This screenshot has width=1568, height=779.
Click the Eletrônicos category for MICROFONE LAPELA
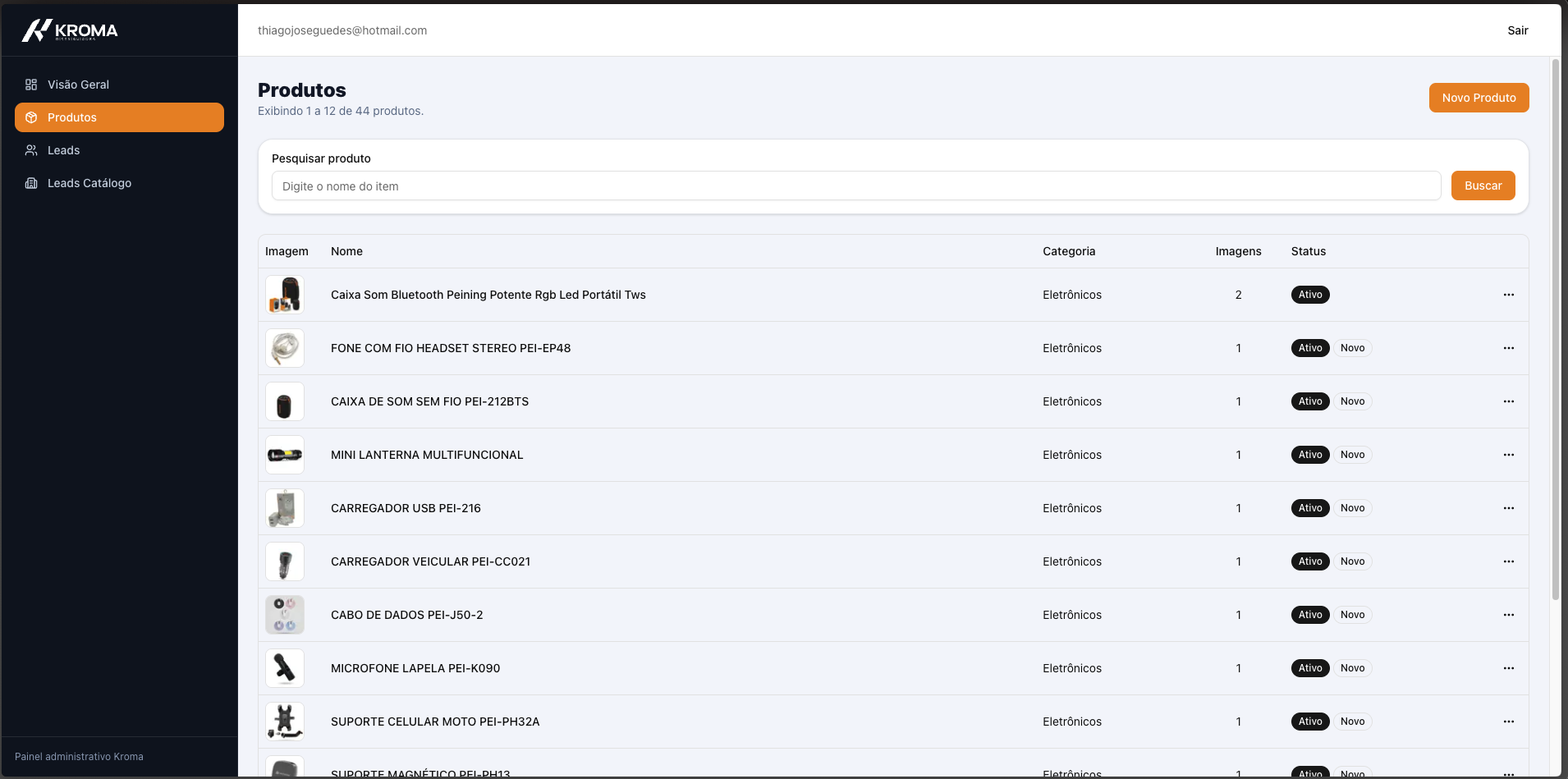(1072, 668)
